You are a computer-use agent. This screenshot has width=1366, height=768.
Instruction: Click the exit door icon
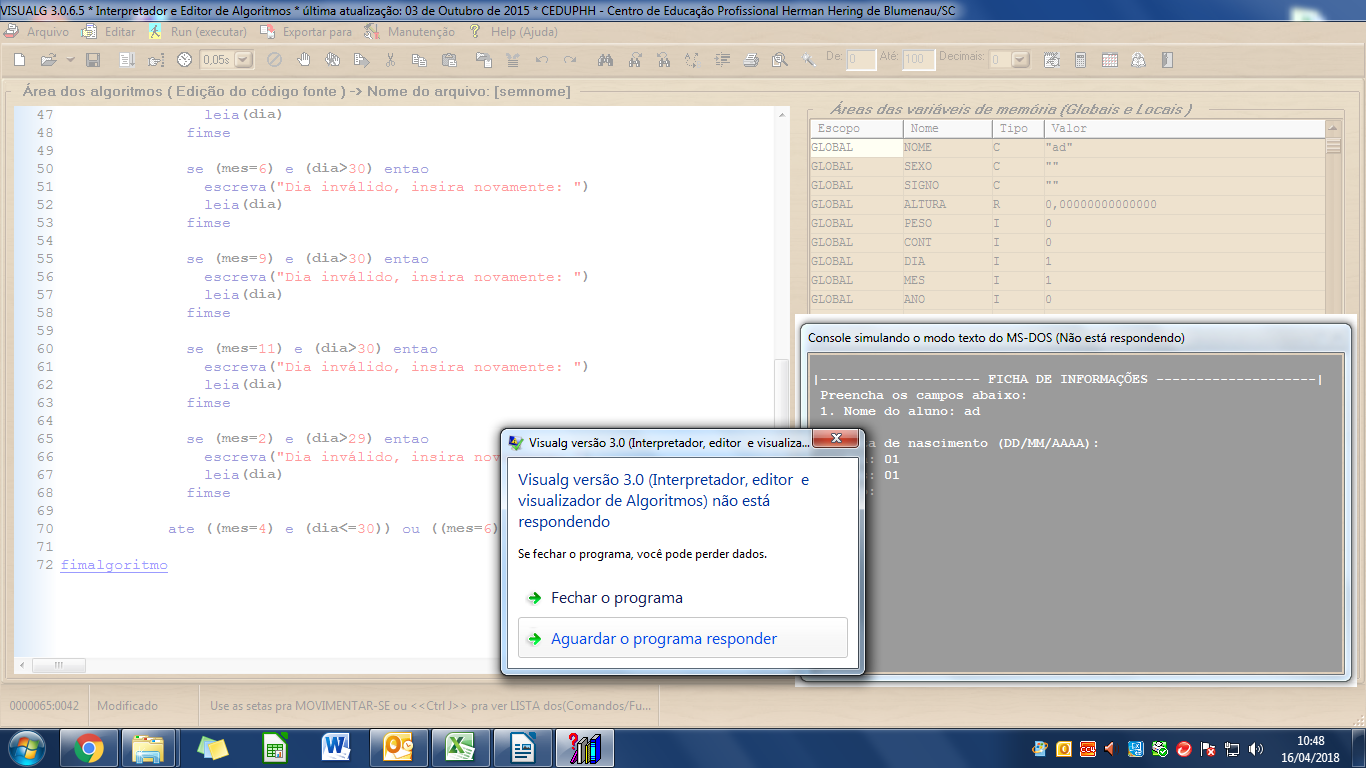tap(1167, 60)
